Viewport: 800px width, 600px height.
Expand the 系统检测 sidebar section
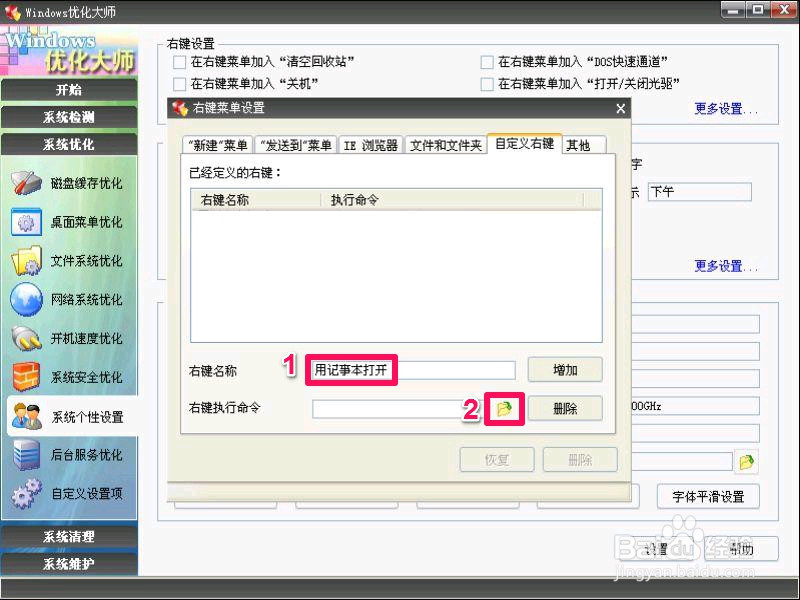[x=69, y=117]
